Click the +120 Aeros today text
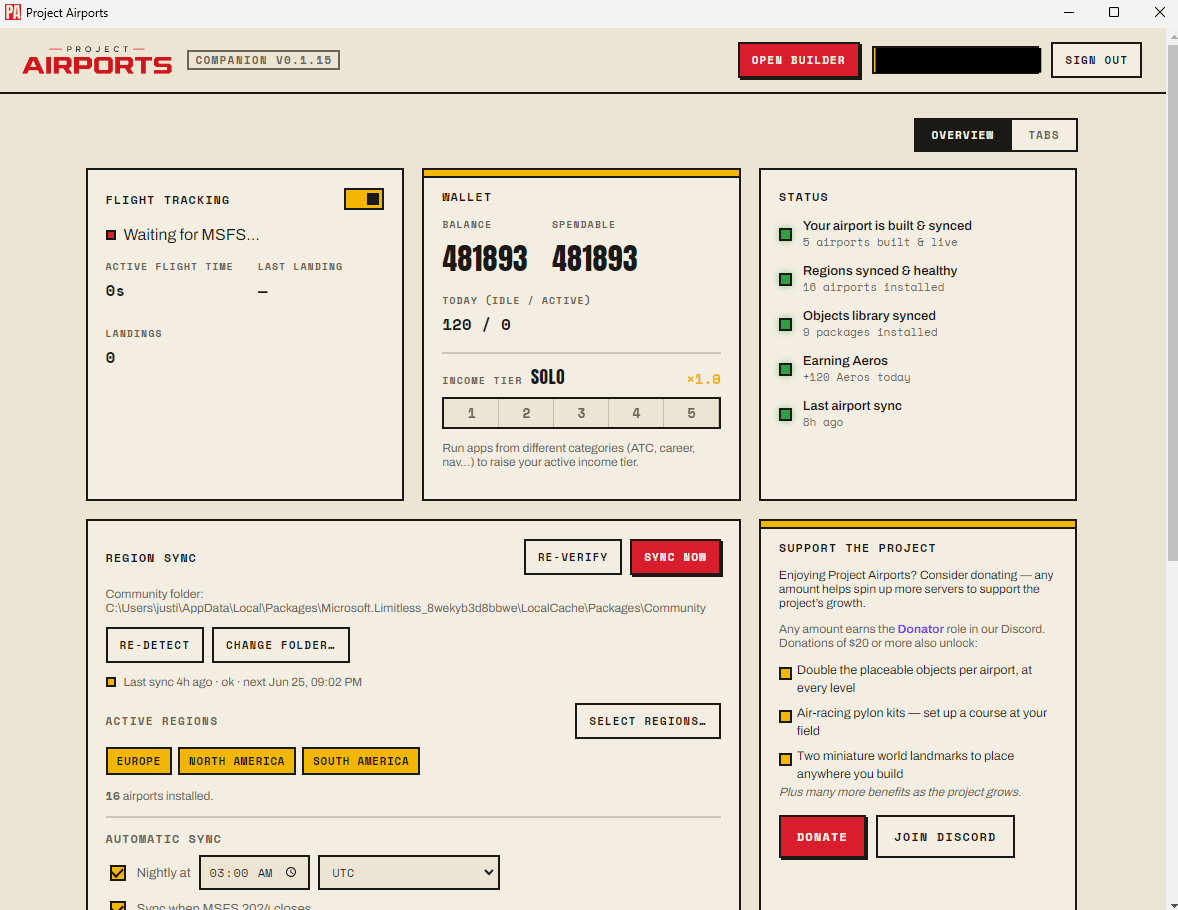Screen dimensions: 1178x910 856,377
